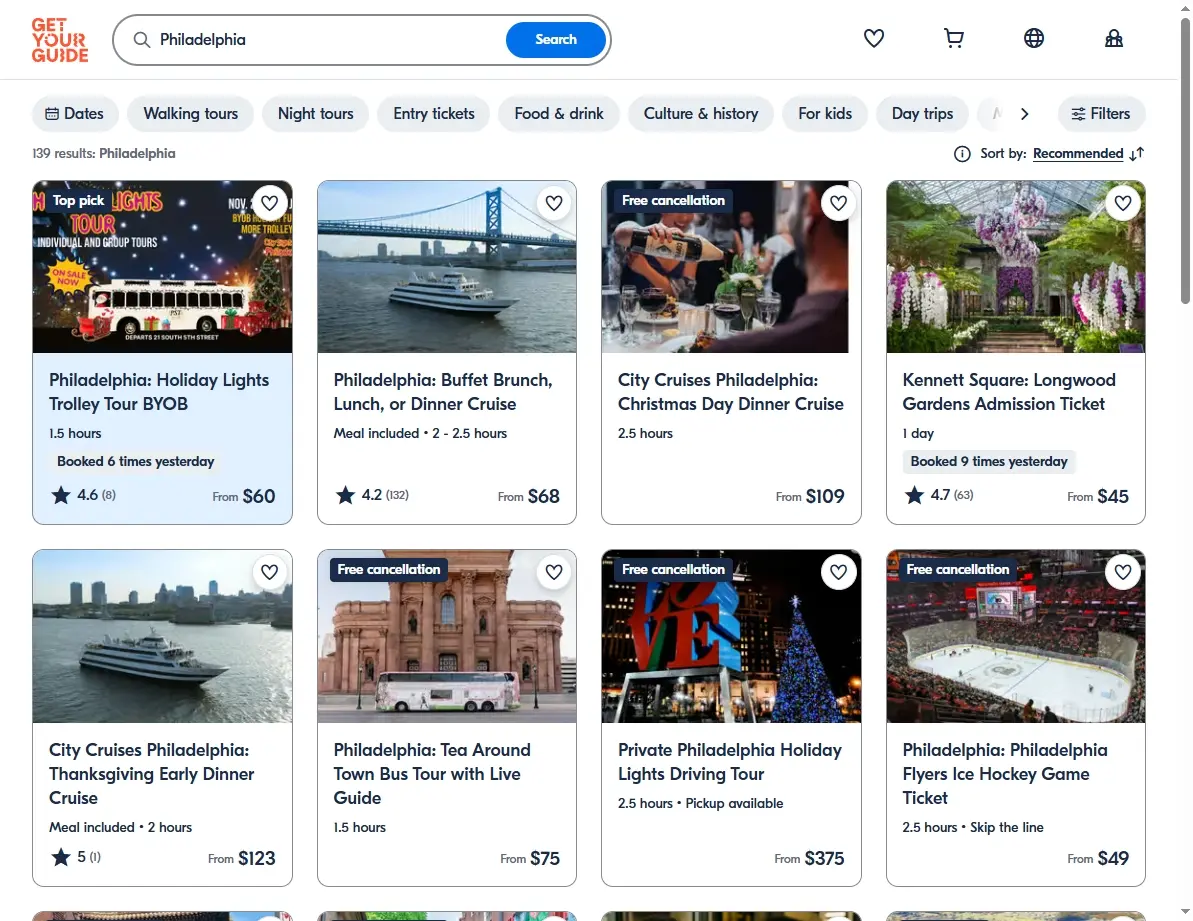Click the LOVE statue holiday photo
Image resolution: width=1193 pixels, height=921 pixels.
tap(731, 637)
